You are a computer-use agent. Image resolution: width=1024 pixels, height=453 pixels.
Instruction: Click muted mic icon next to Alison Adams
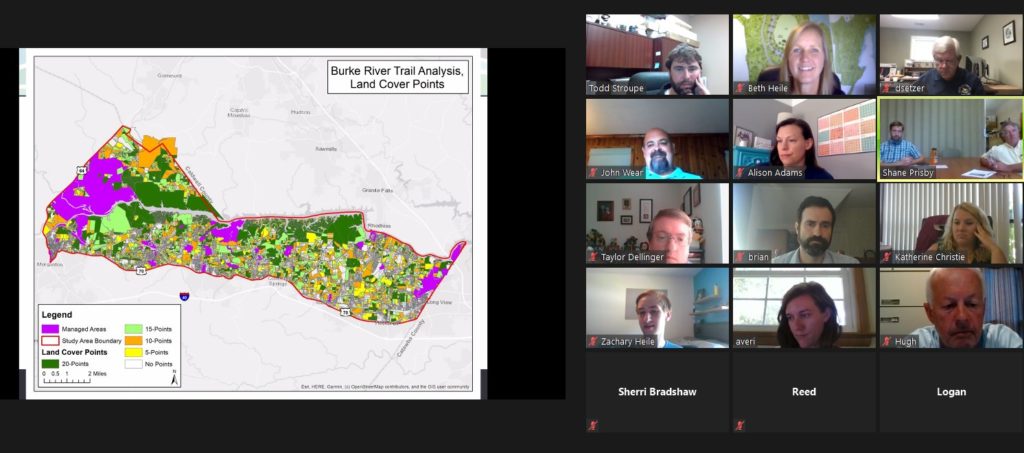[x=741, y=172]
